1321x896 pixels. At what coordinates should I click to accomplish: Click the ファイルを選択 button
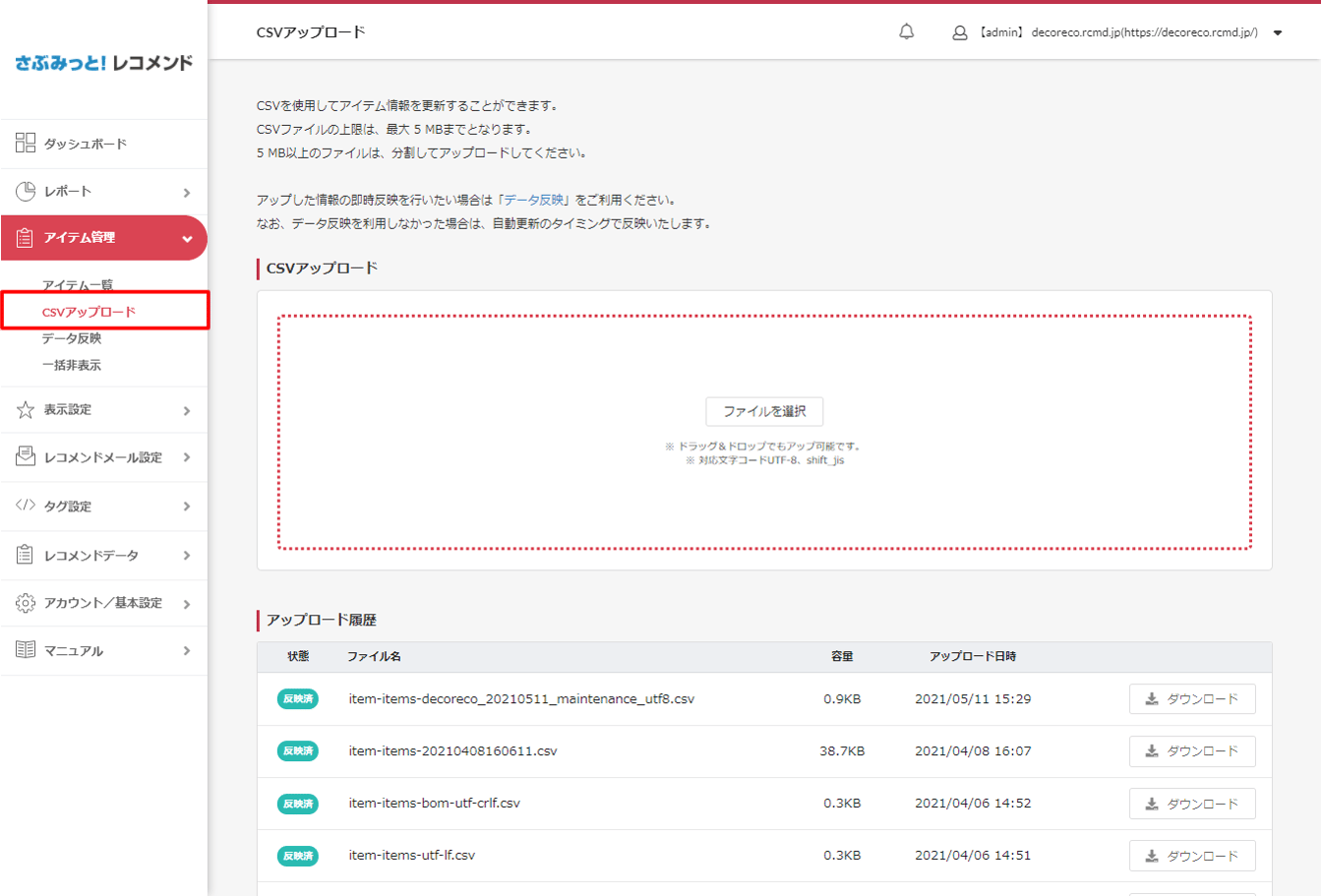(x=764, y=411)
